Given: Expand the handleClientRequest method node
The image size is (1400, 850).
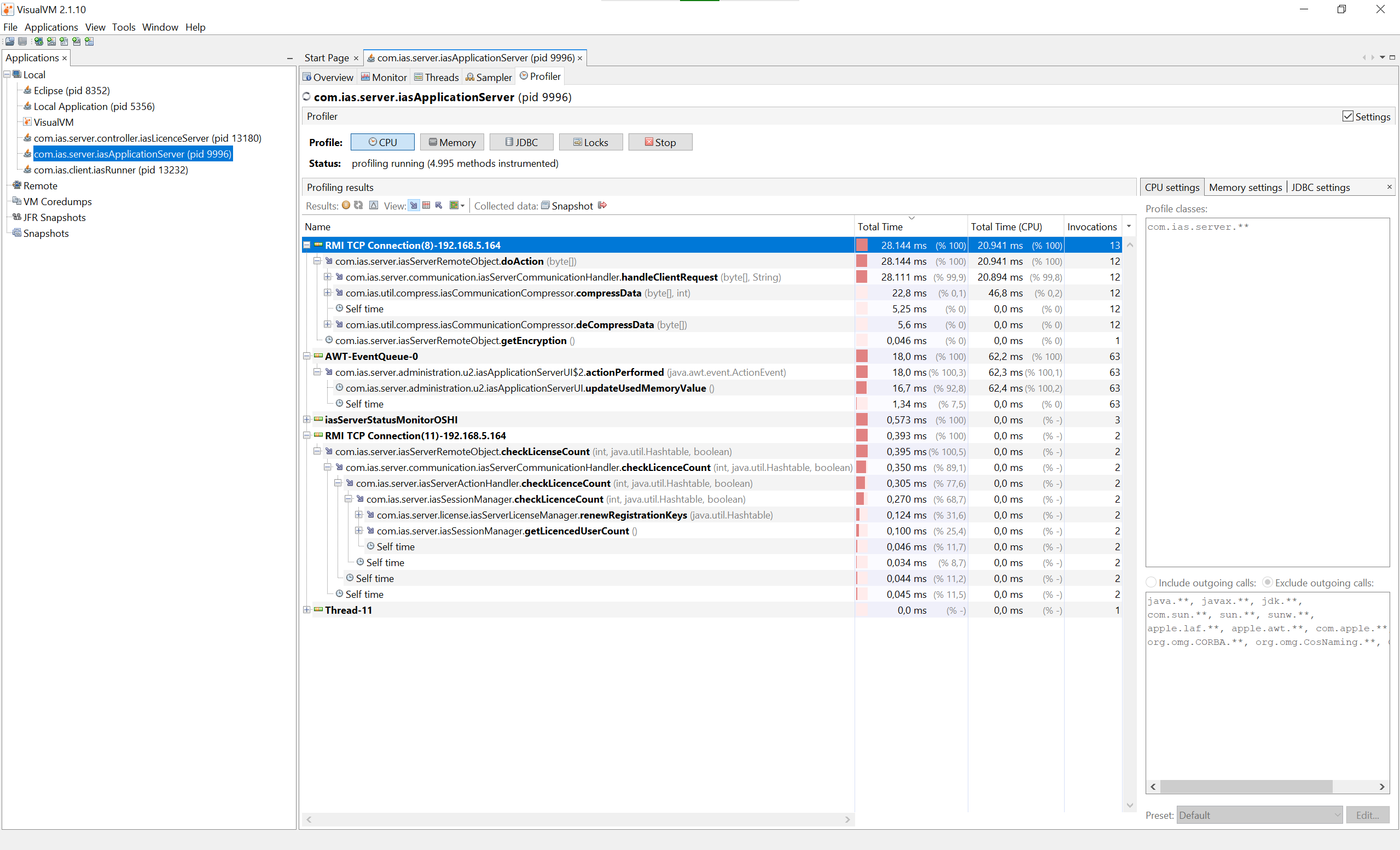Looking at the screenshot, I should 328,277.
